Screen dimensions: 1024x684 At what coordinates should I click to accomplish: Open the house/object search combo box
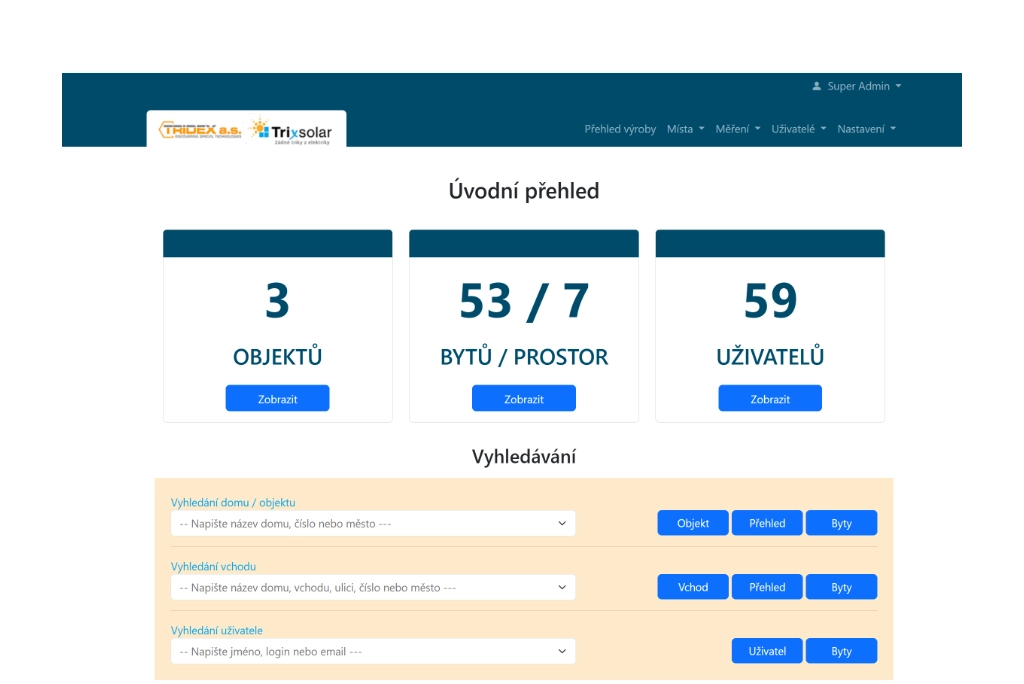(x=373, y=523)
